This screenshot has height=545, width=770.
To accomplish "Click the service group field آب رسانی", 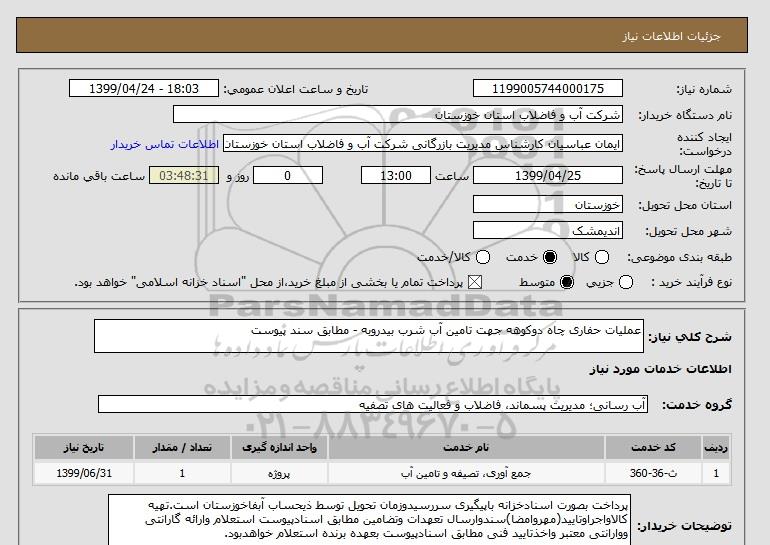I will [x=373, y=405].
